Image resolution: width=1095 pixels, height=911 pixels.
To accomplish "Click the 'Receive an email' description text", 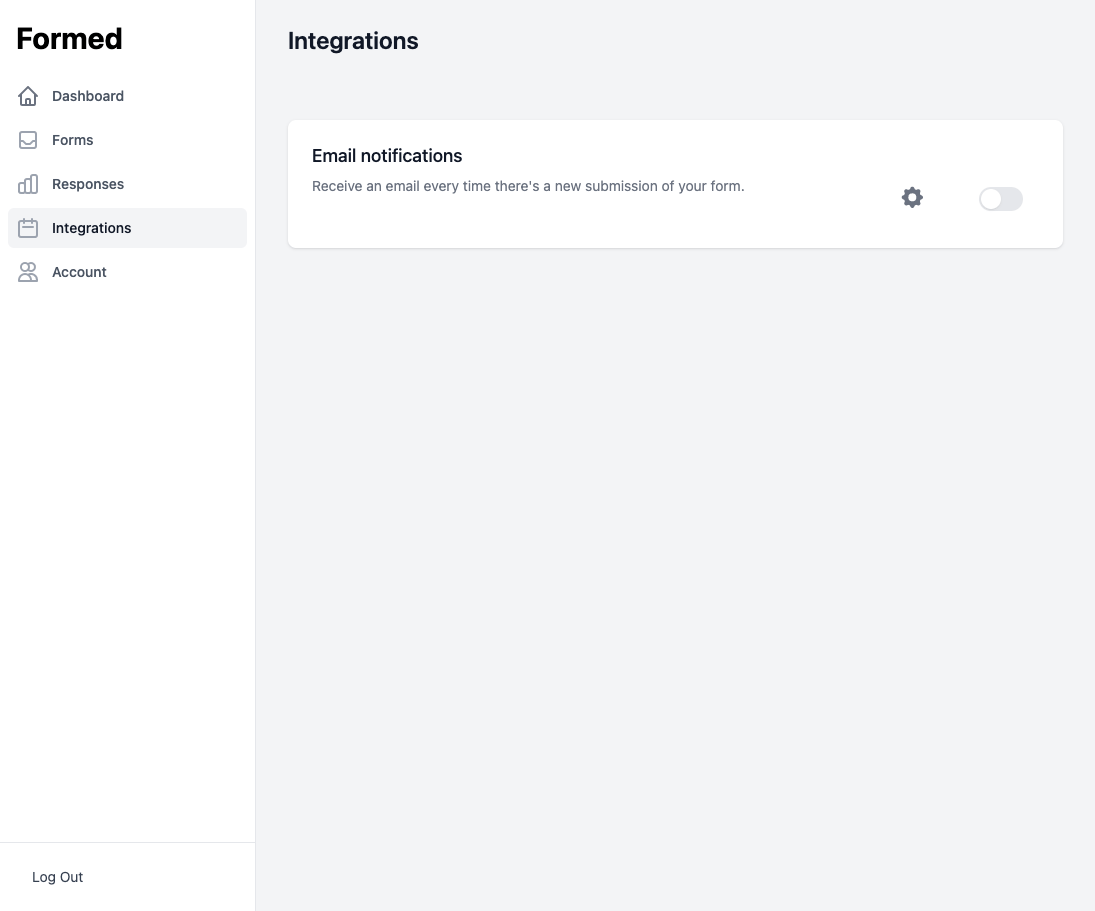I will [528, 186].
